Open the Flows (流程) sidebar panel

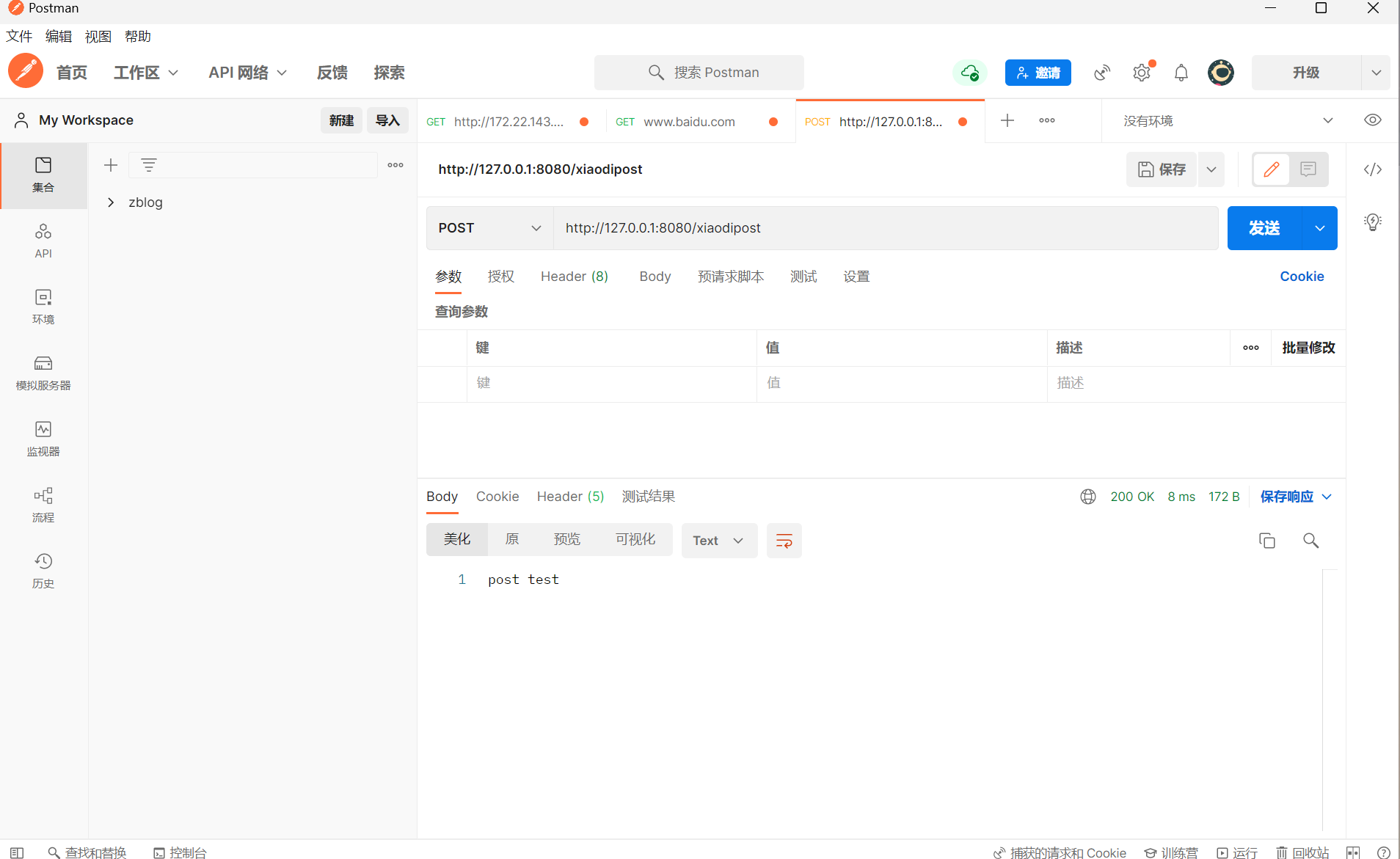(x=43, y=505)
